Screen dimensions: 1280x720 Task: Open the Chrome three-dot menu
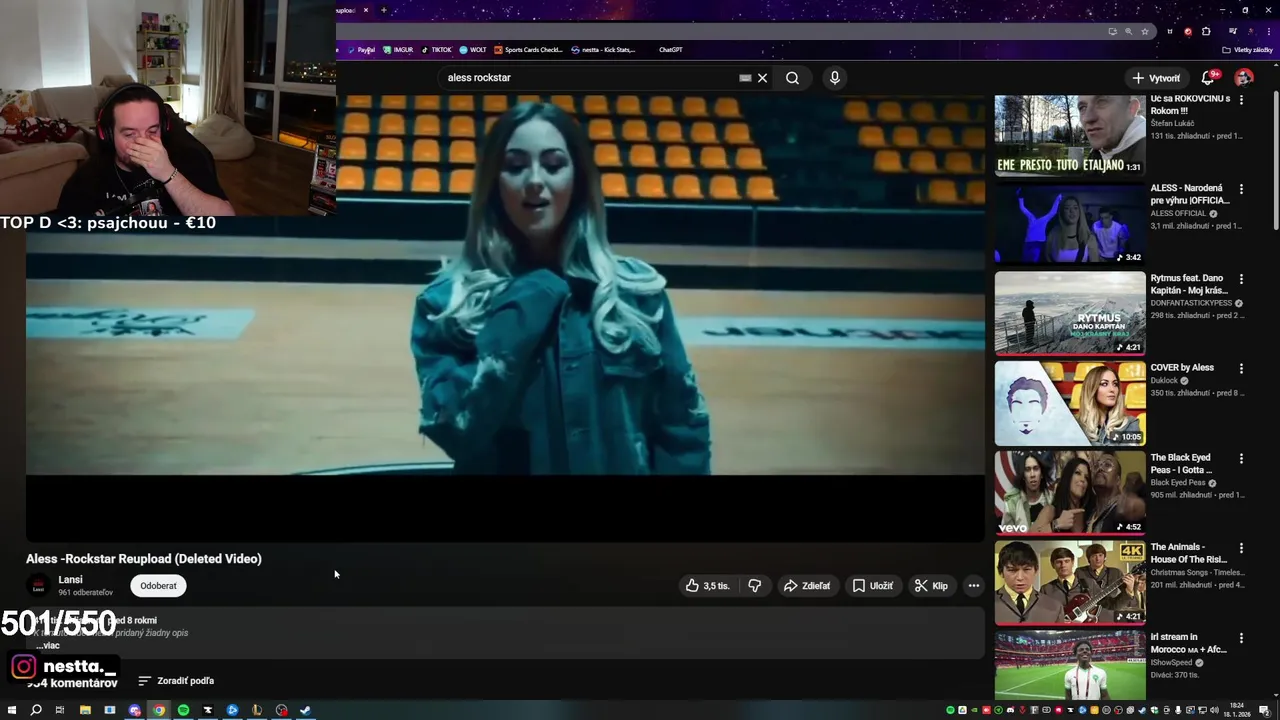coord(1268,31)
